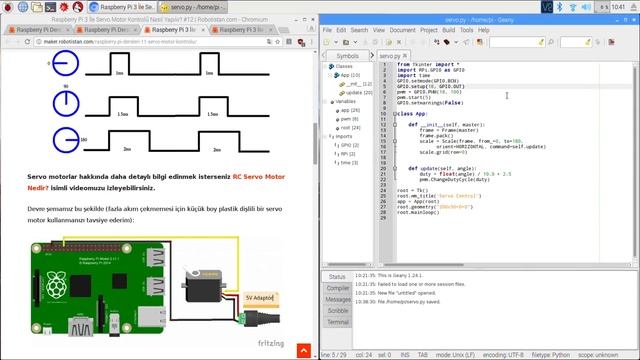Click the Compile icon in Geany toolbar

click(436, 42)
